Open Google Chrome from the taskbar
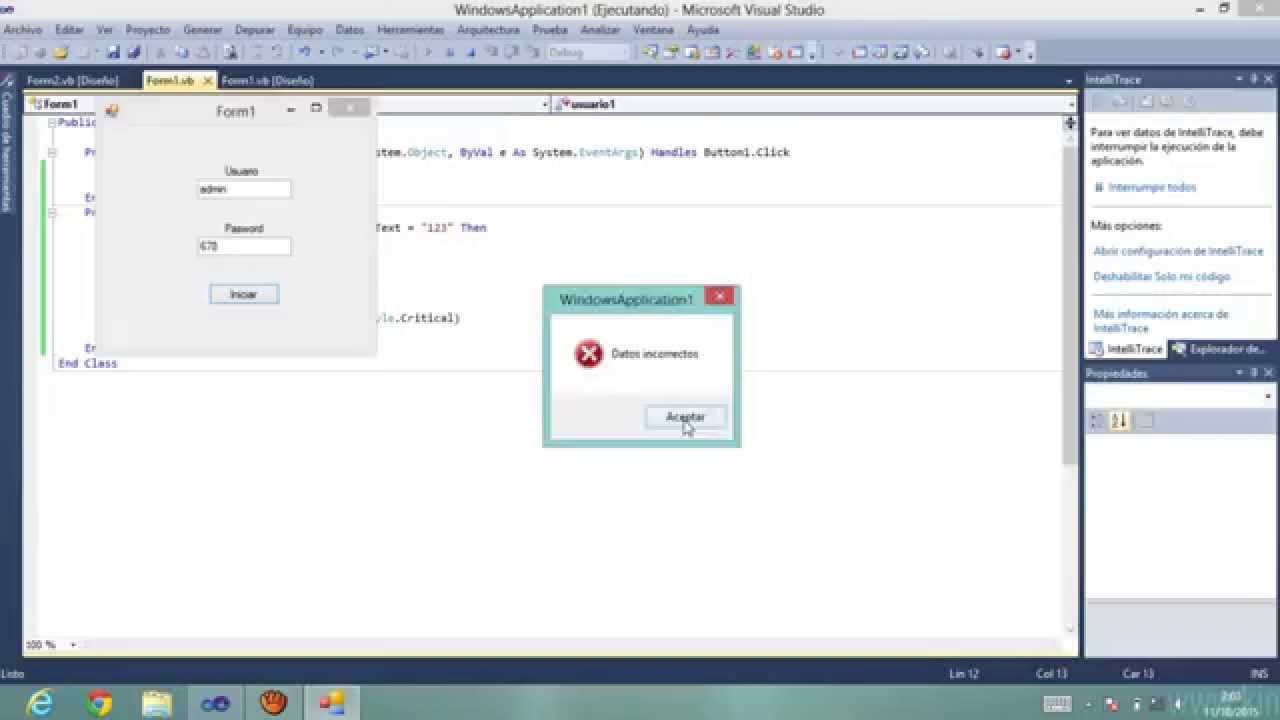Image resolution: width=1280 pixels, height=720 pixels. coord(99,703)
